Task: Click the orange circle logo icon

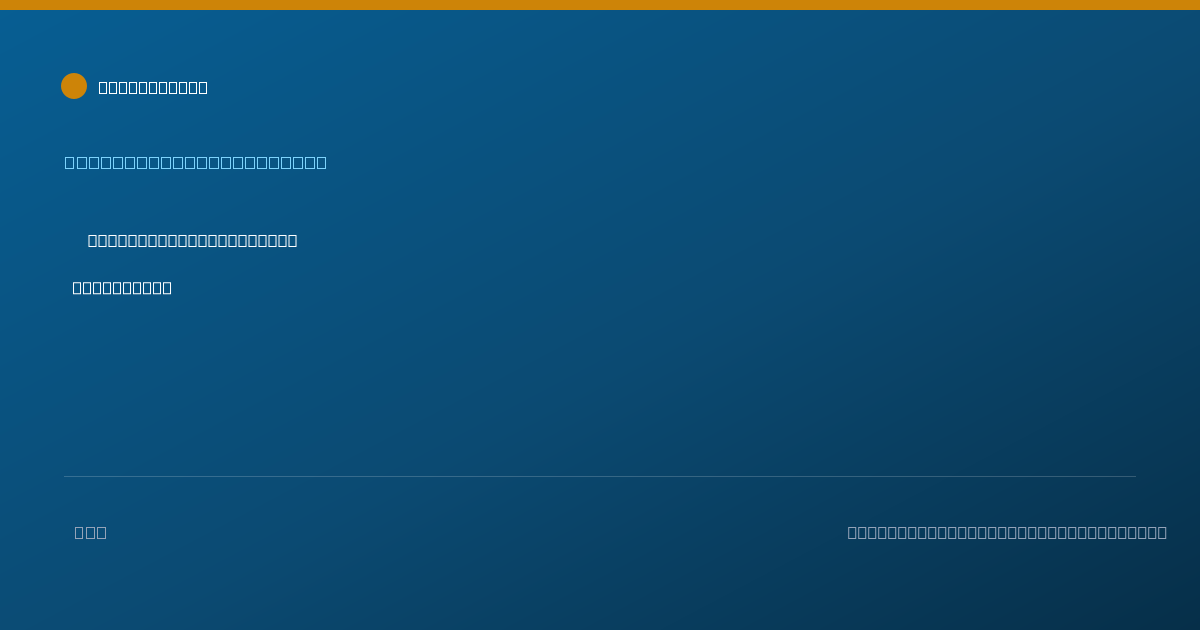Action: [74, 86]
